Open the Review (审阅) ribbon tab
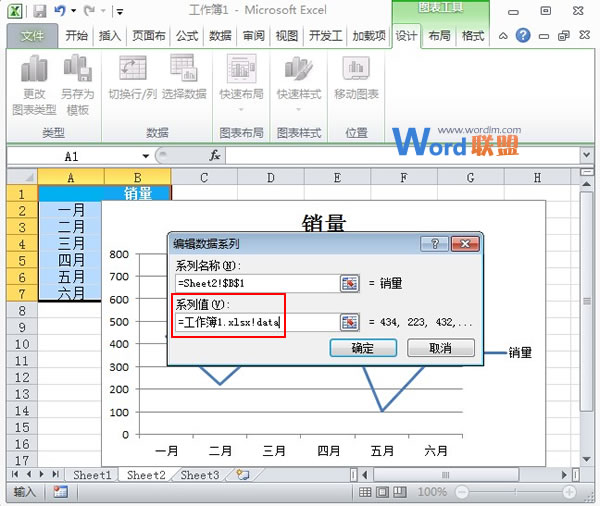Viewport: 600px width, 506px height. (254, 36)
